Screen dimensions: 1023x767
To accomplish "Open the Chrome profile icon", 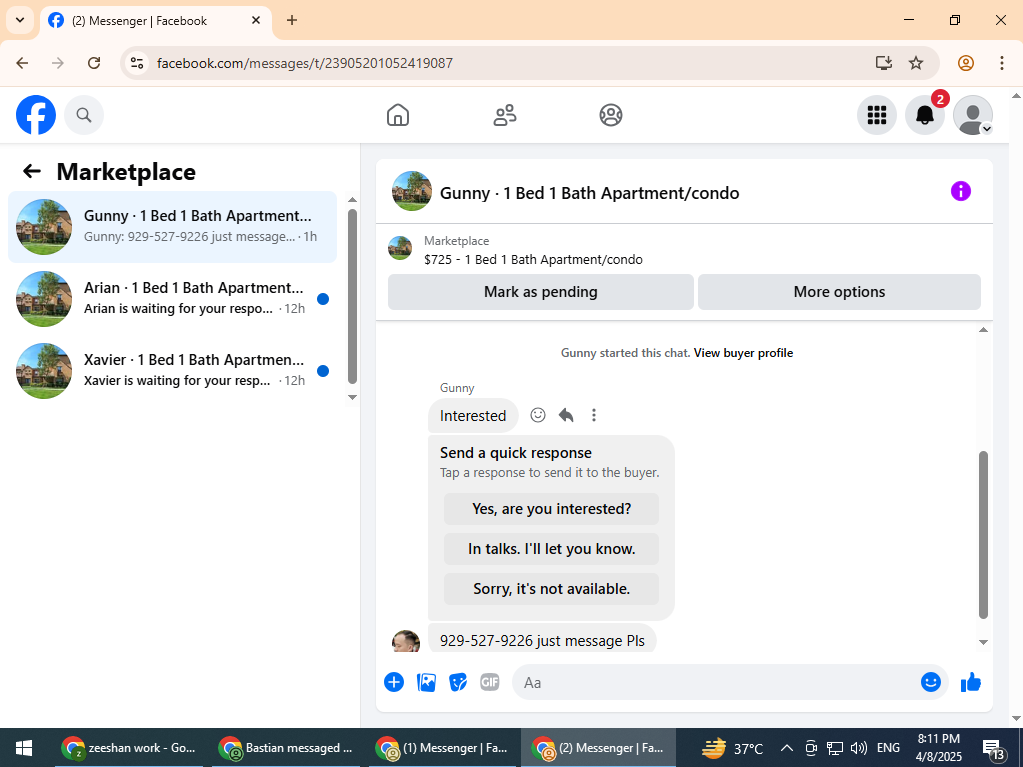I will pos(966,63).
